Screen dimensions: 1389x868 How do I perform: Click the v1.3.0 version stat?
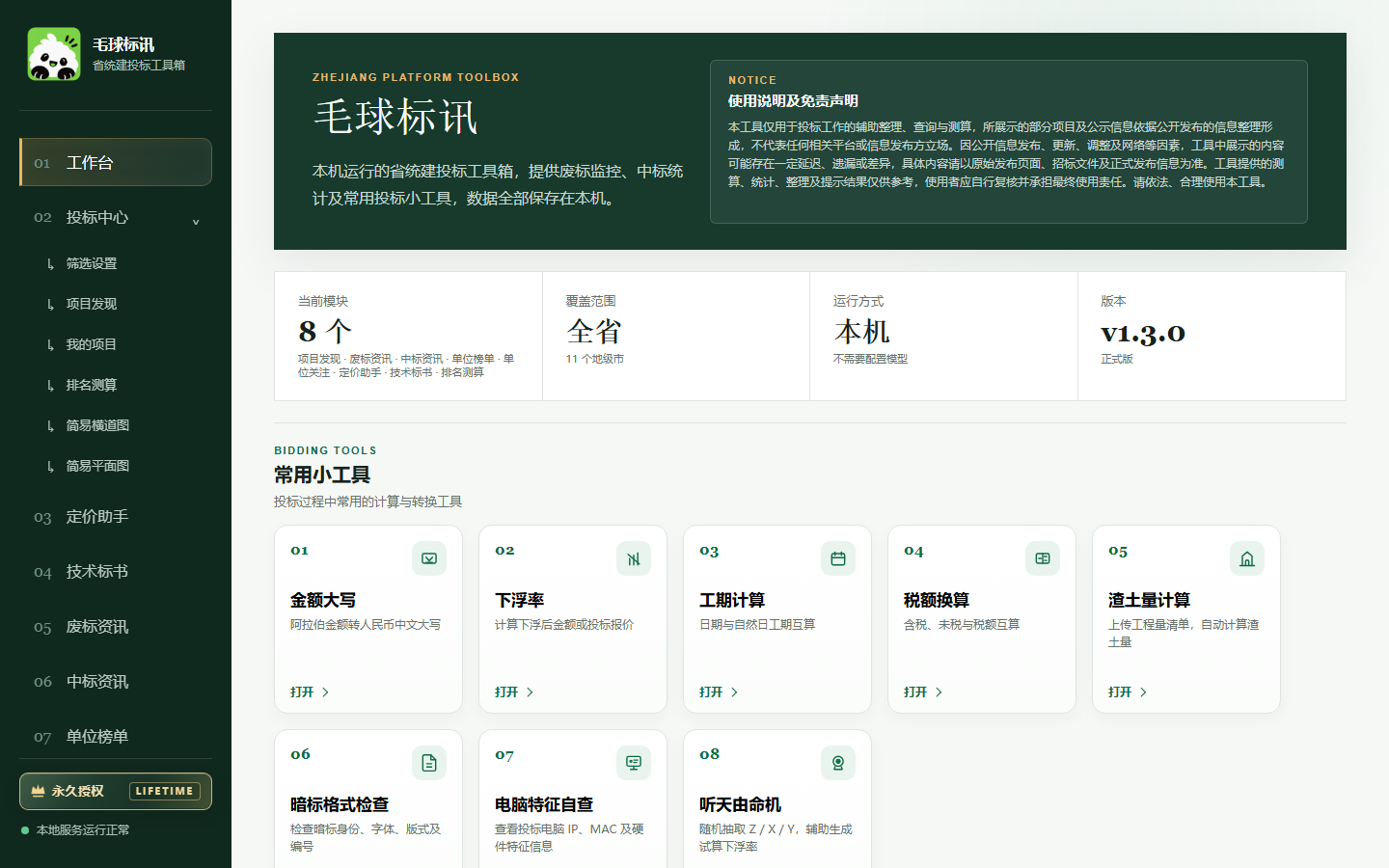tap(1212, 336)
